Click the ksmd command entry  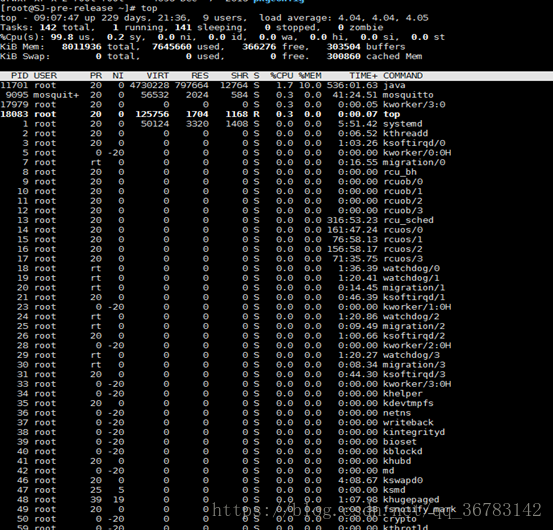[394, 490]
